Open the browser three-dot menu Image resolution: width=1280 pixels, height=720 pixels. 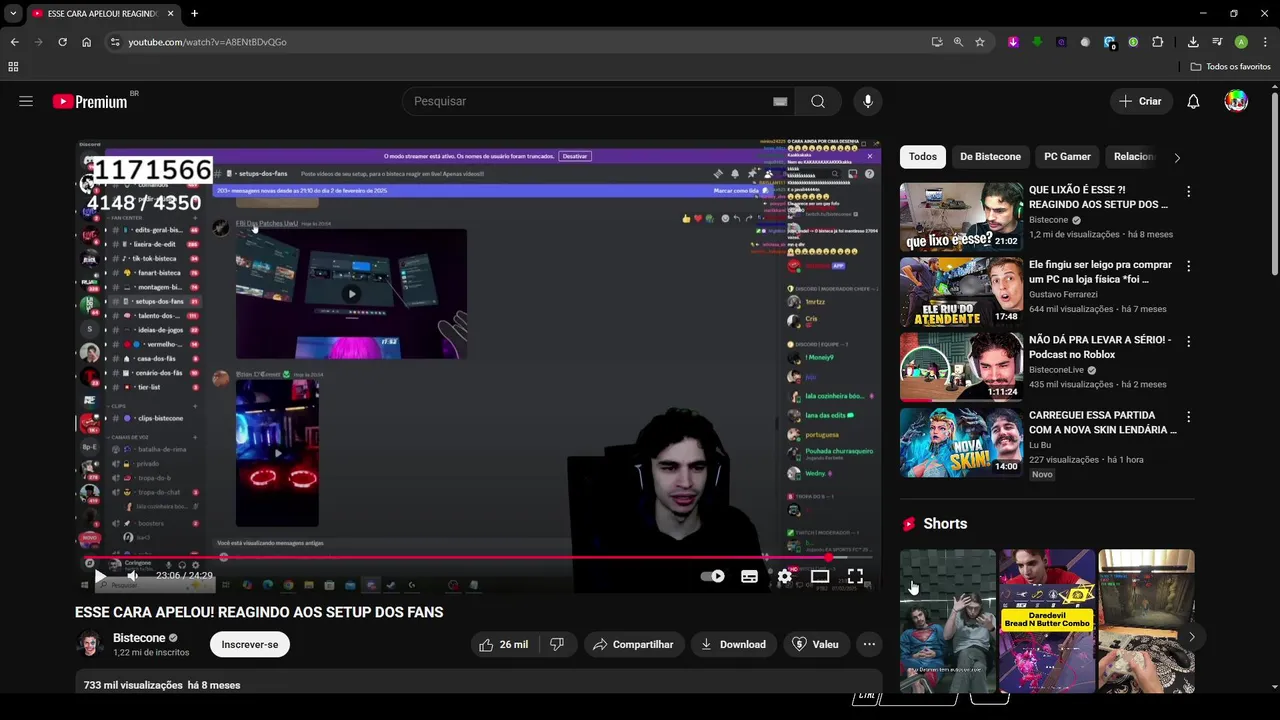pyautogui.click(x=1264, y=42)
